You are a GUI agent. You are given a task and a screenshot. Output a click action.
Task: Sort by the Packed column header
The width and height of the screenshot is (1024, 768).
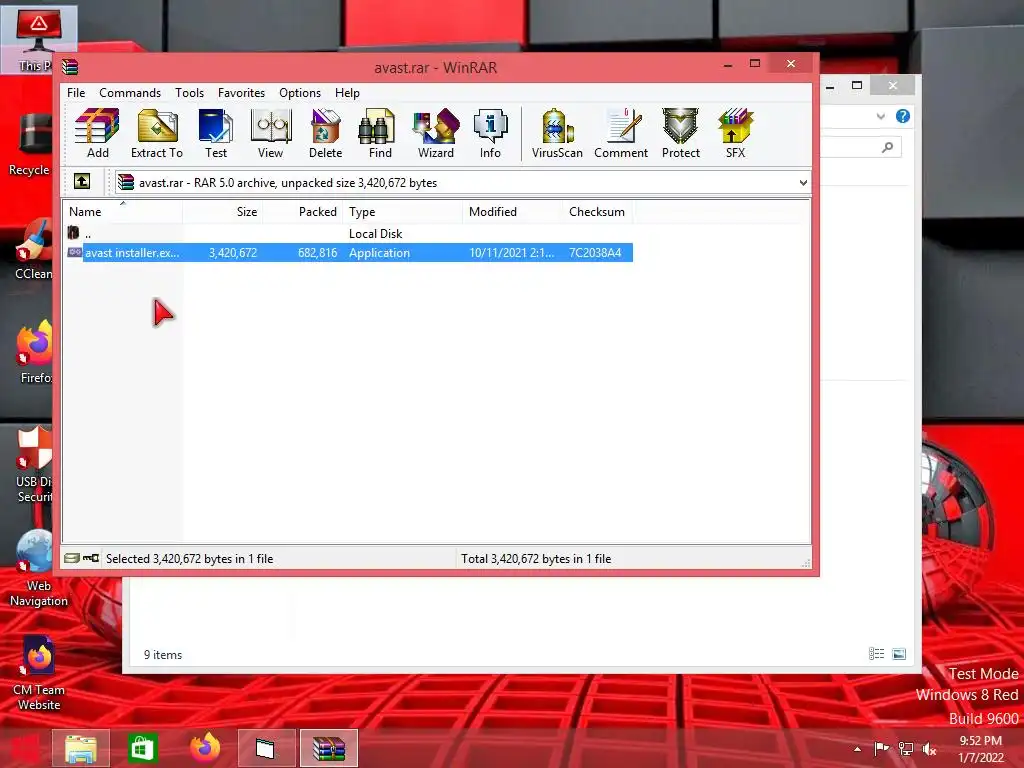(x=302, y=212)
